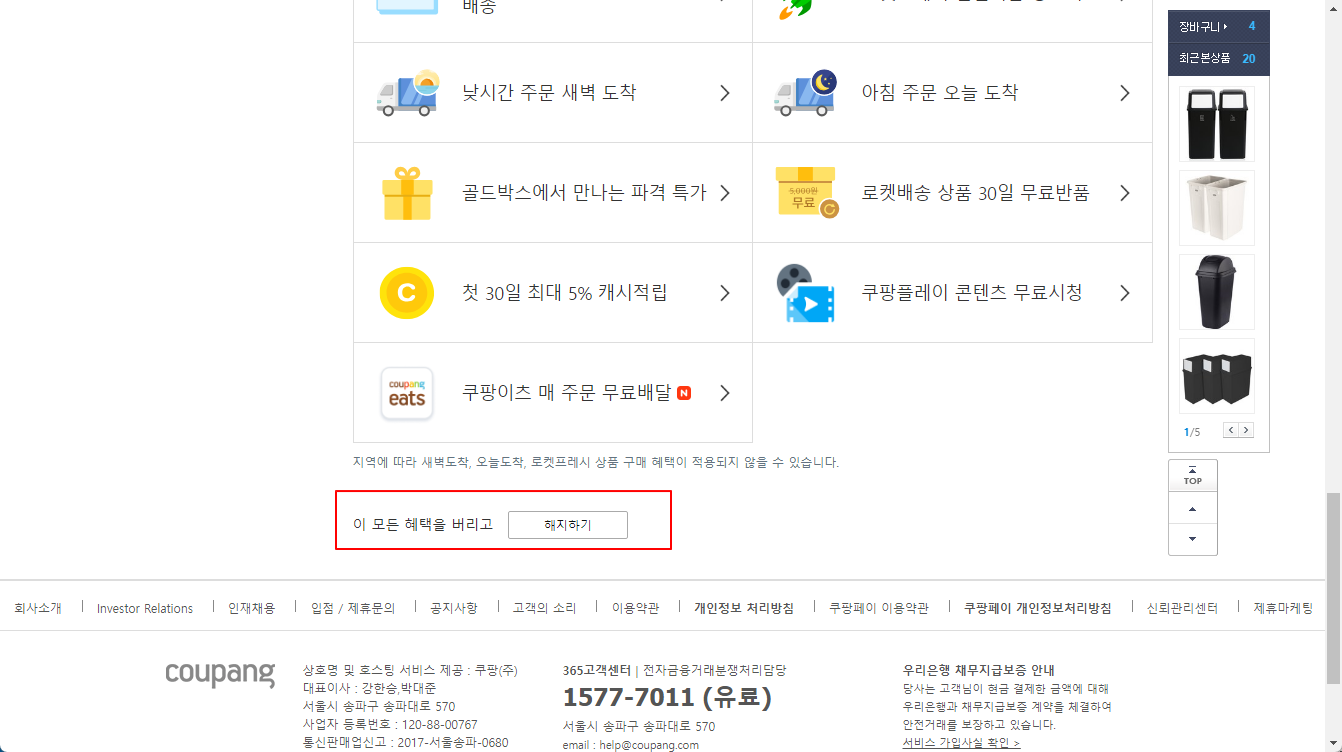Expand 쿠팡이츠 매 주문 무료배달 chevron
Image resolution: width=1342 pixels, height=752 pixels.
point(725,393)
